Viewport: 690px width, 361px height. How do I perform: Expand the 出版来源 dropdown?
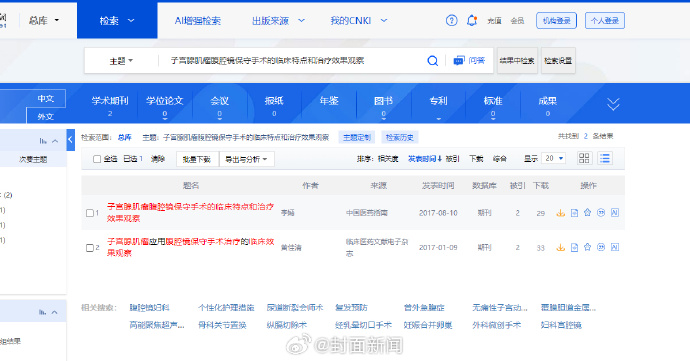pos(301,21)
